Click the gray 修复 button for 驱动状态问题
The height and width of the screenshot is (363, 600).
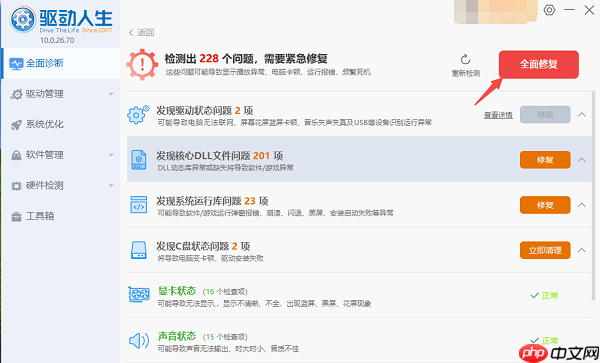pyautogui.click(x=545, y=115)
